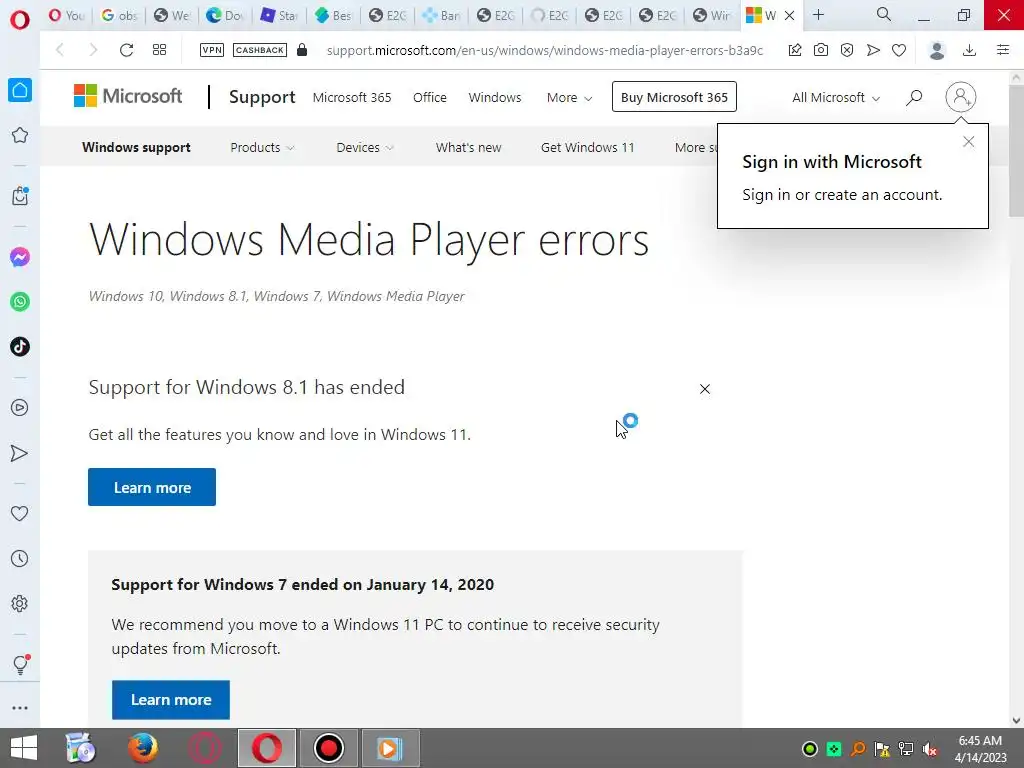This screenshot has height=768, width=1024.
Task: Click the muted volume tray icon
Action: 930,749
